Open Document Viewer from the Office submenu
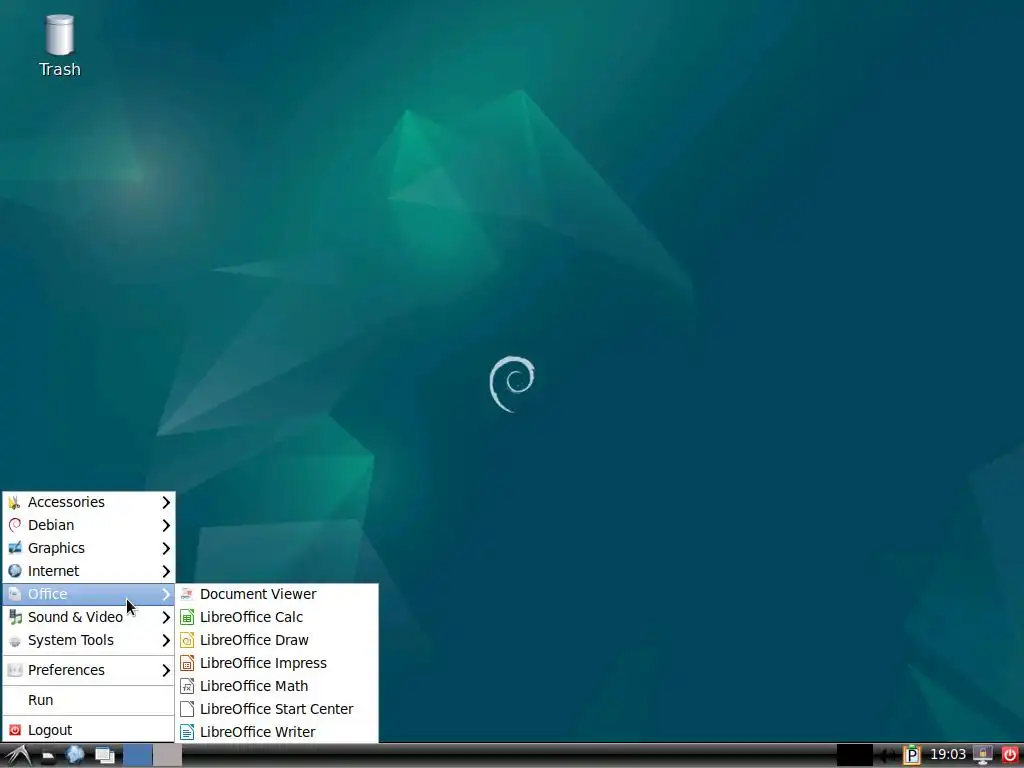The width and height of the screenshot is (1024, 768). point(278,594)
